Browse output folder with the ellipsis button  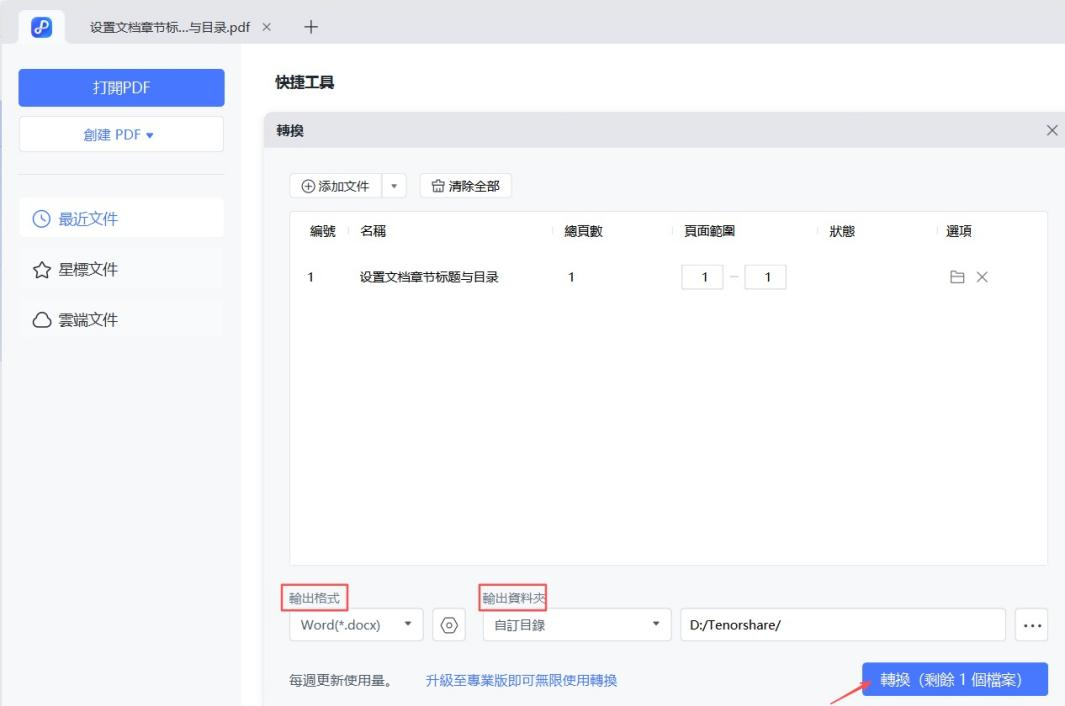point(1031,624)
